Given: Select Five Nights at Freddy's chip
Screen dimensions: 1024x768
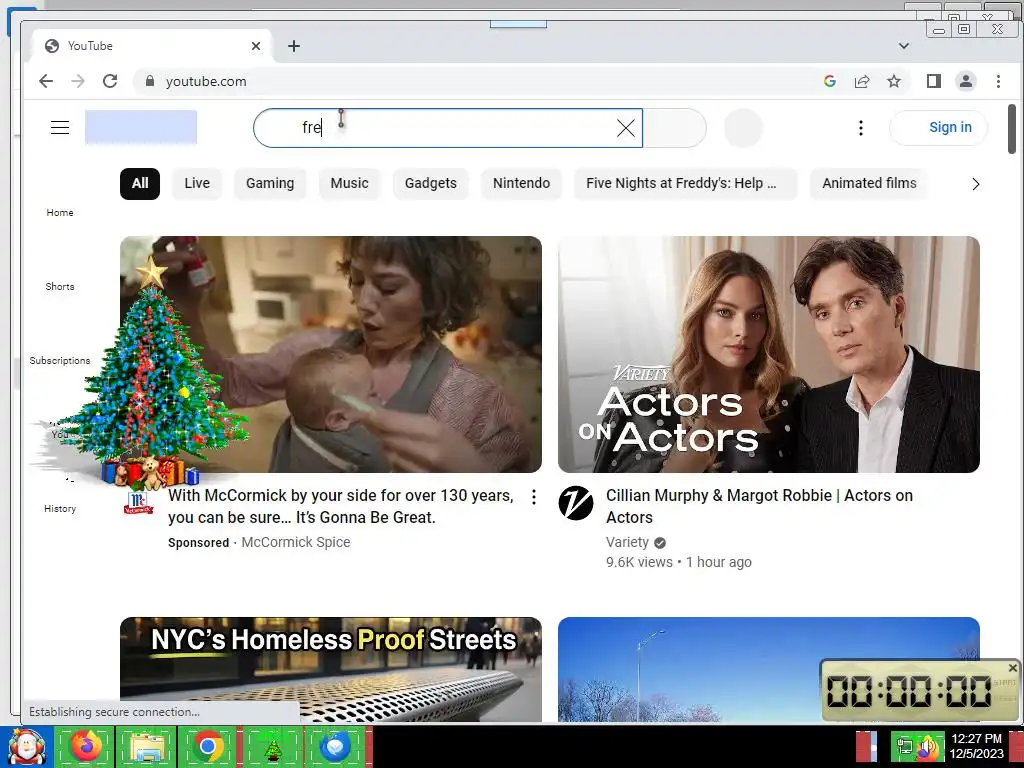Looking at the screenshot, I should coord(686,184).
